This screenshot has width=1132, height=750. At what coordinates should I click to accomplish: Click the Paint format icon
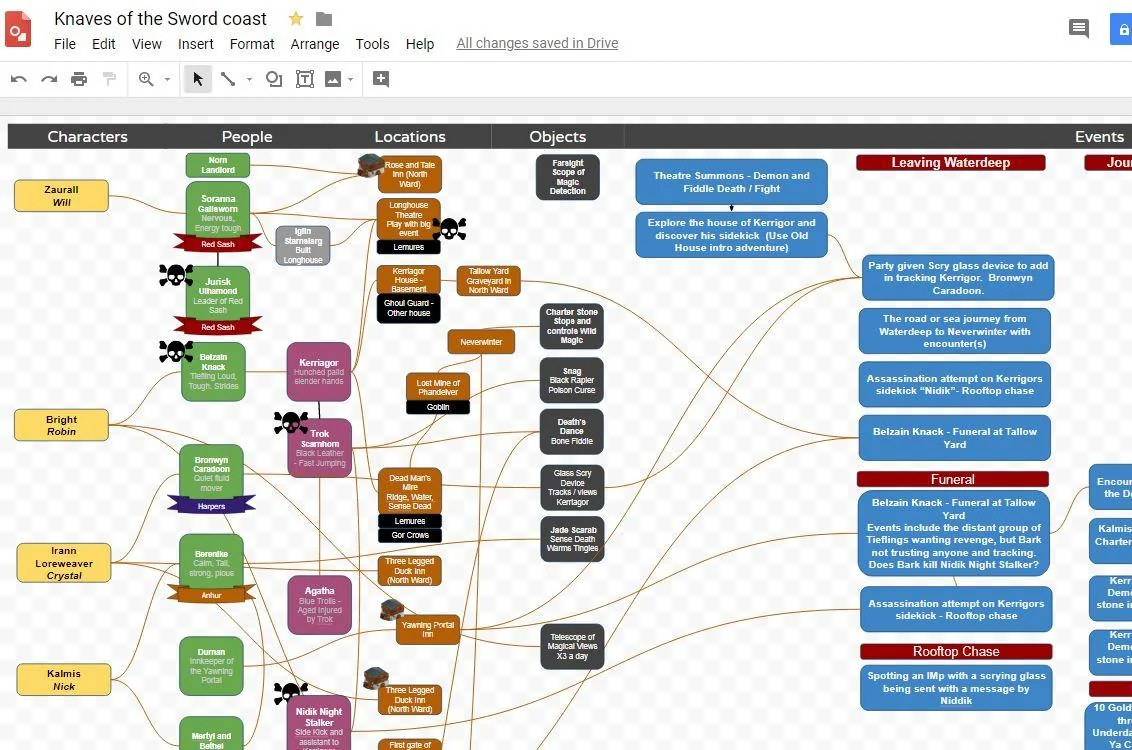pyautogui.click(x=110, y=78)
